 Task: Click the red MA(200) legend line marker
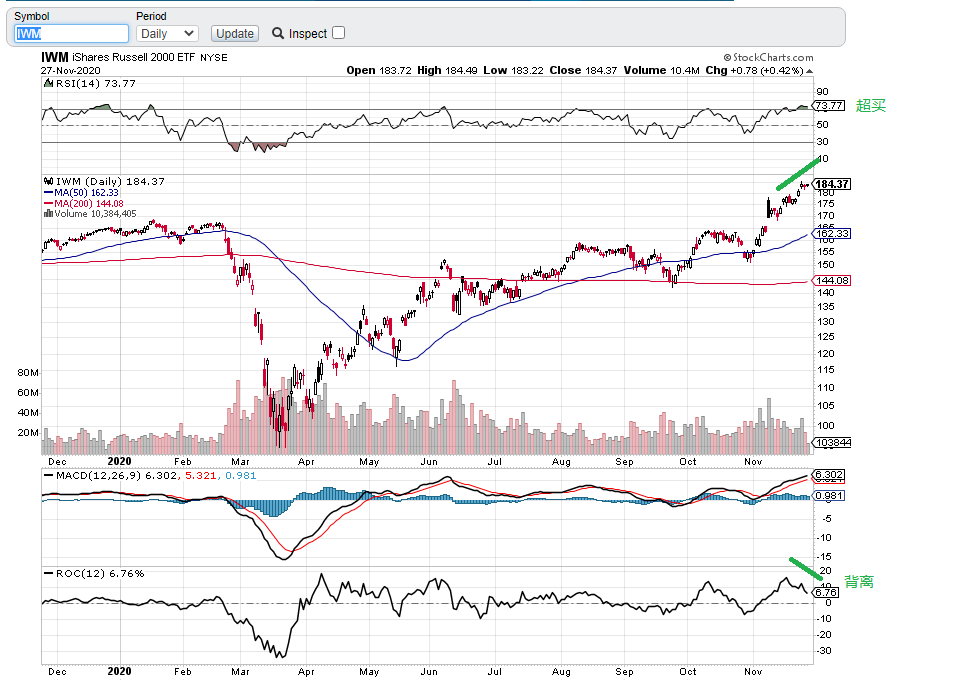pyautogui.click(x=48, y=204)
